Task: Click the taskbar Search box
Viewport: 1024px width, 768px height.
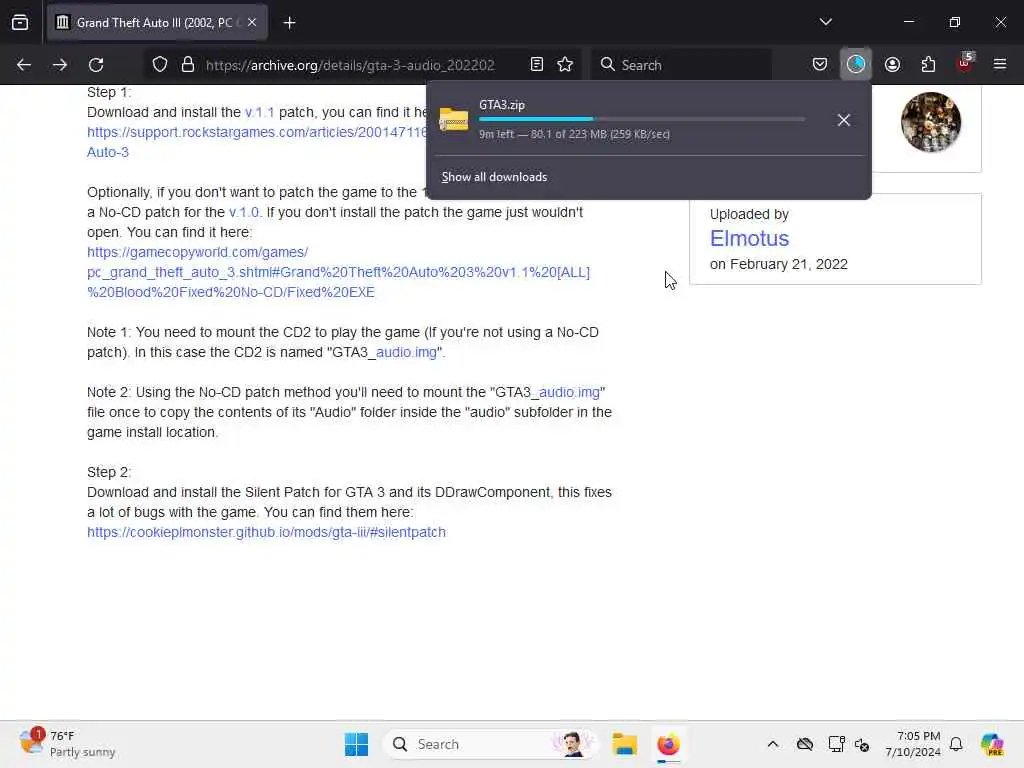Action: point(491,744)
